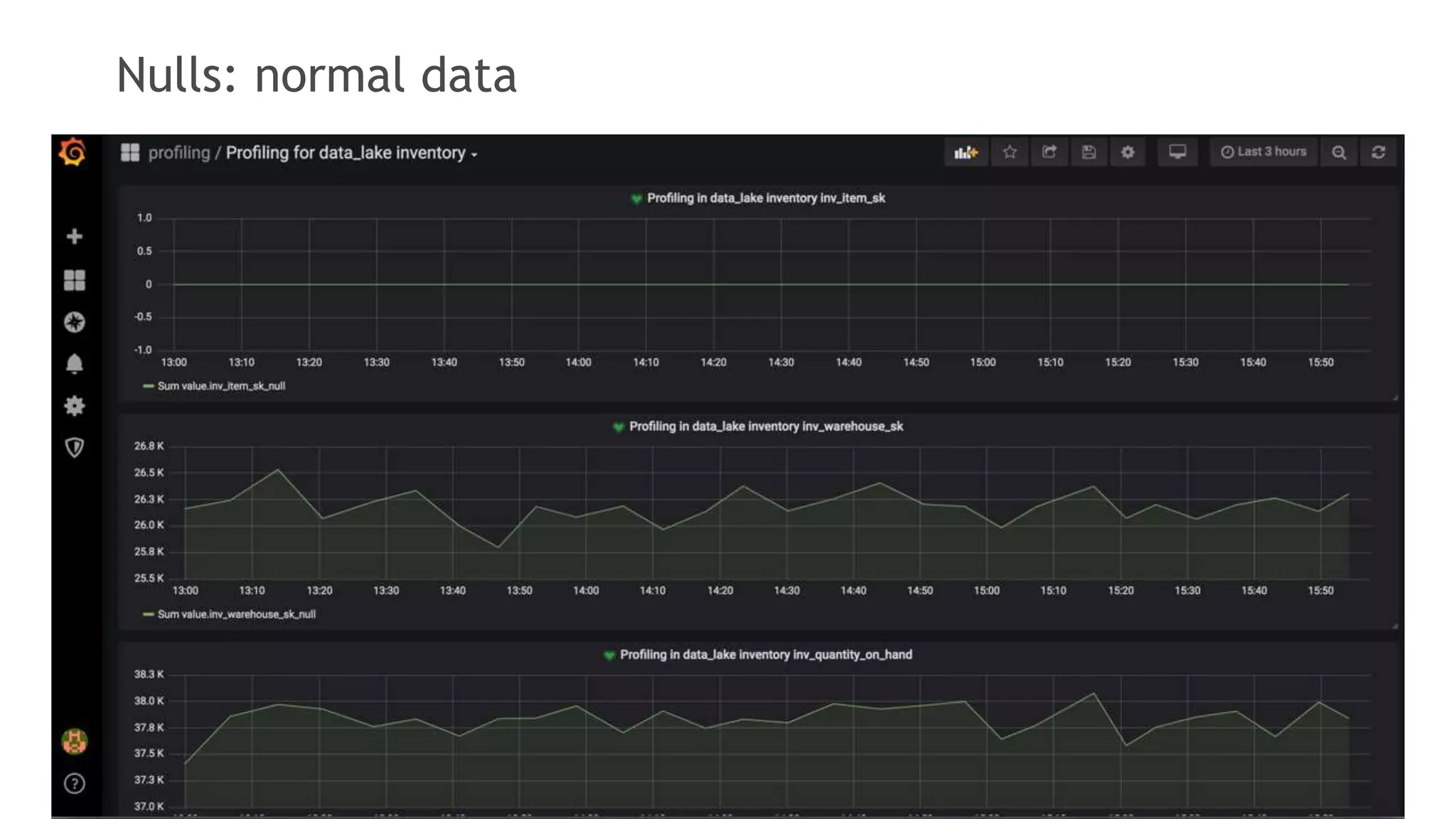Click the zoom out time range icon

(1339, 152)
